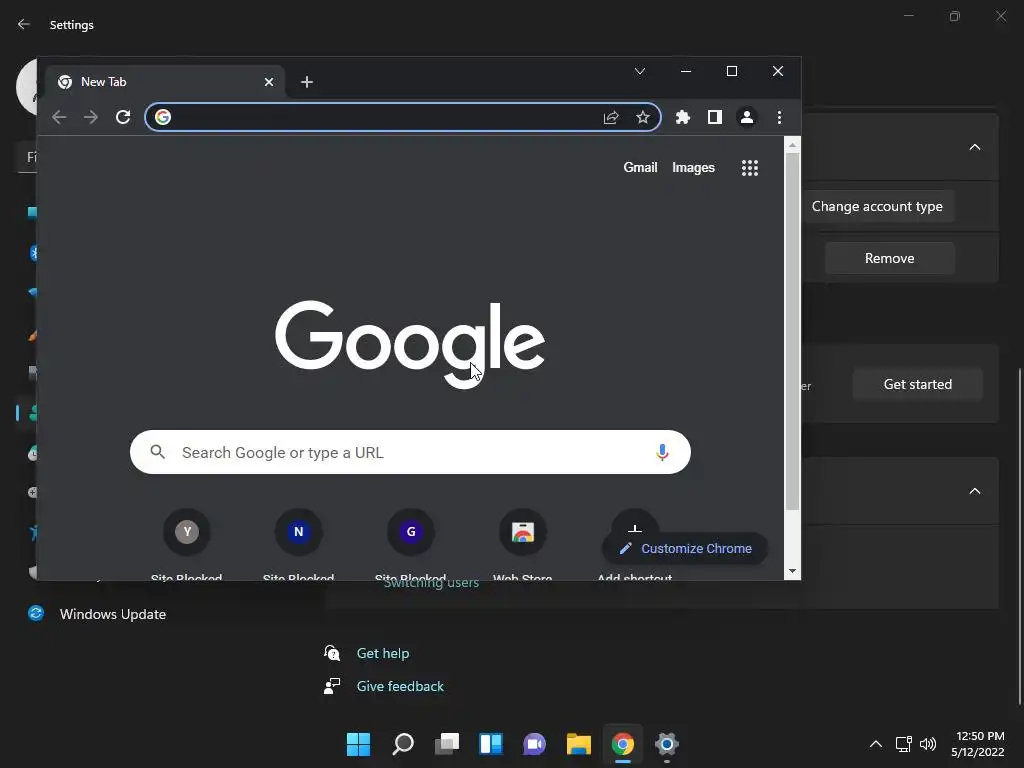Open a new tab with the plus button
This screenshot has width=1024, height=768.
coord(306,82)
